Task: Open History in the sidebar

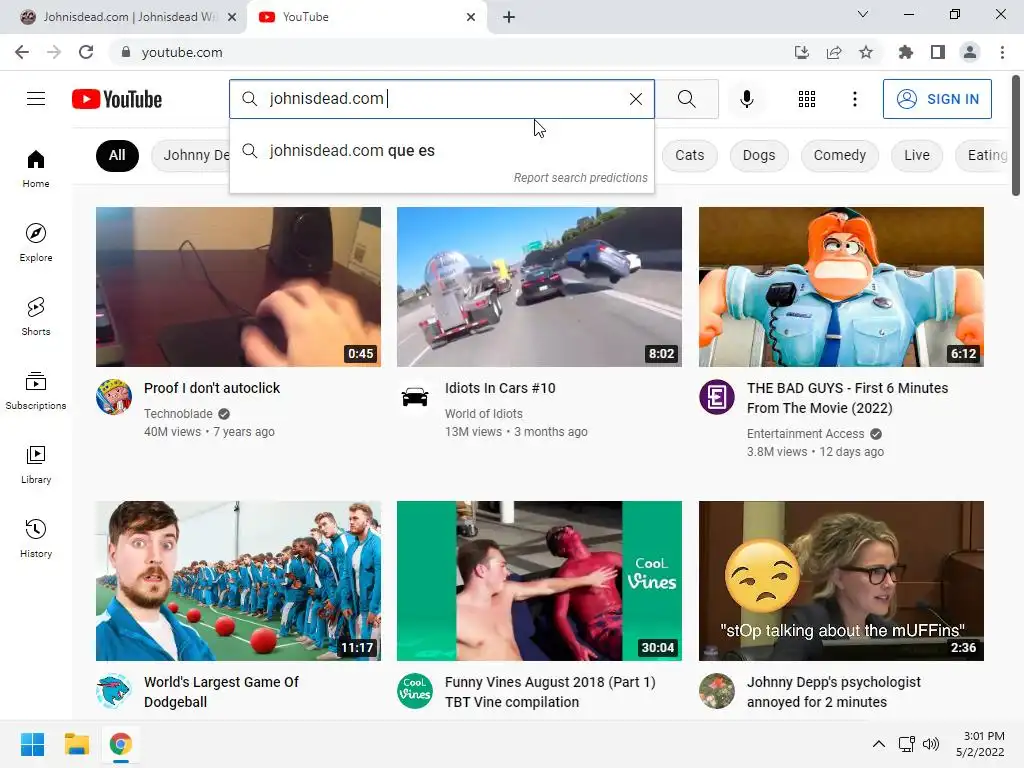Action: click(x=36, y=538)
